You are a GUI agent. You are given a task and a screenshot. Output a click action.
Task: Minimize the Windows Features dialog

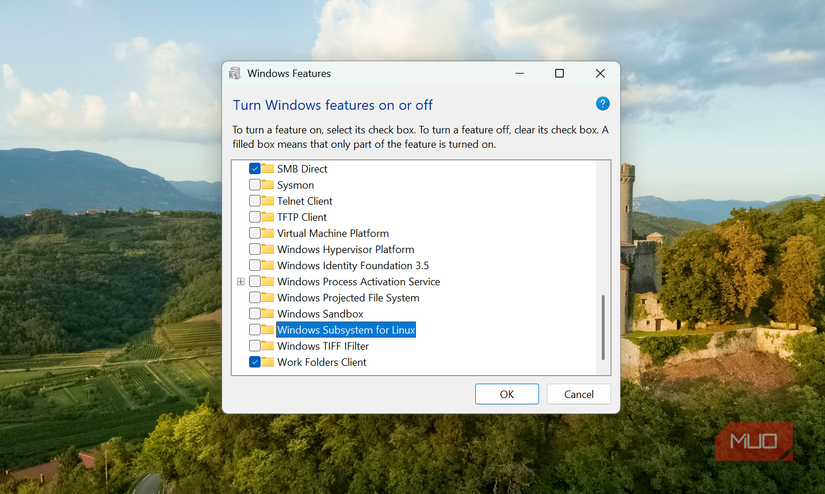[x=520, y=73]
